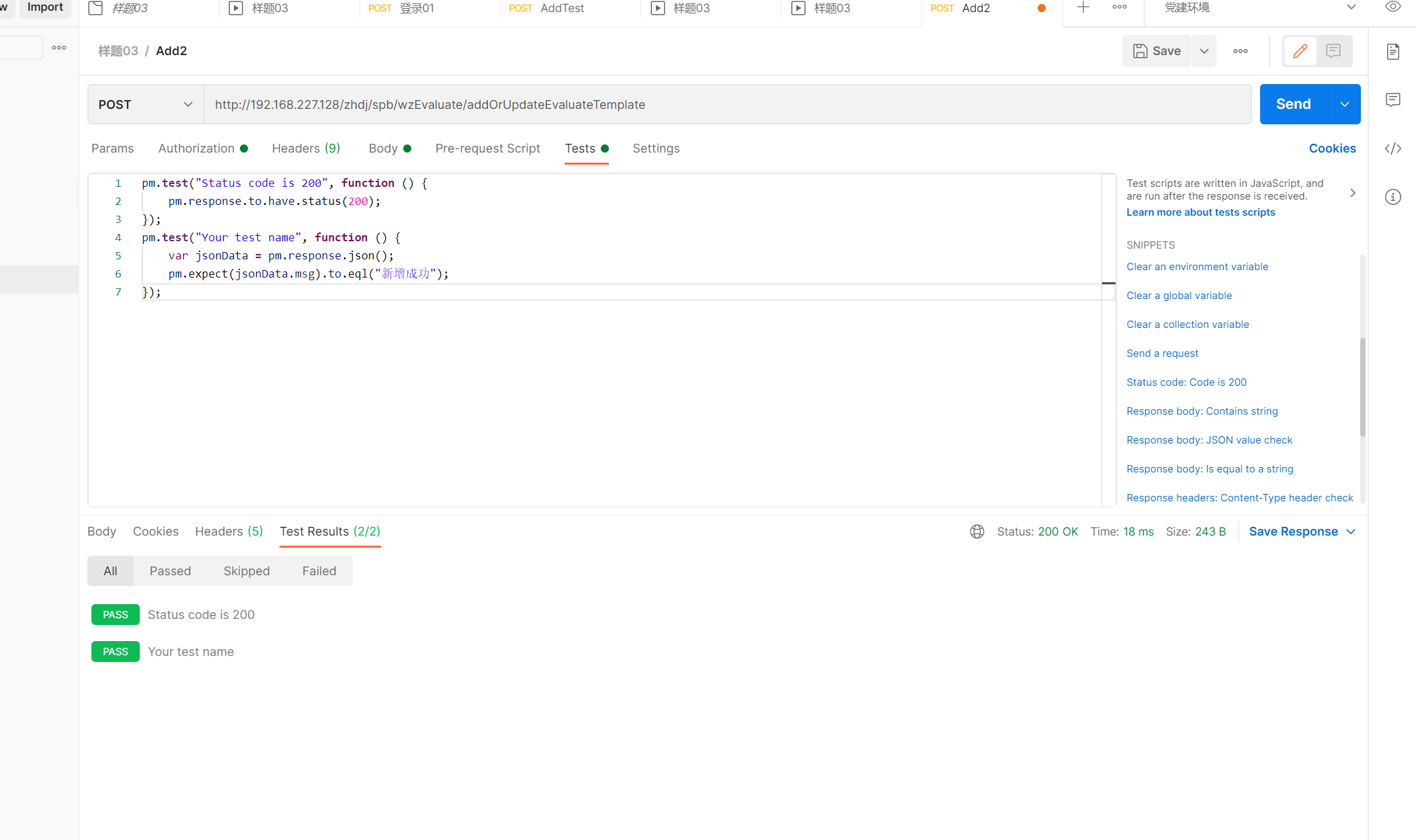Insert snippet Response body: JSON value check
This screenshot has height=840, width=1416.
pos(1209,440)
